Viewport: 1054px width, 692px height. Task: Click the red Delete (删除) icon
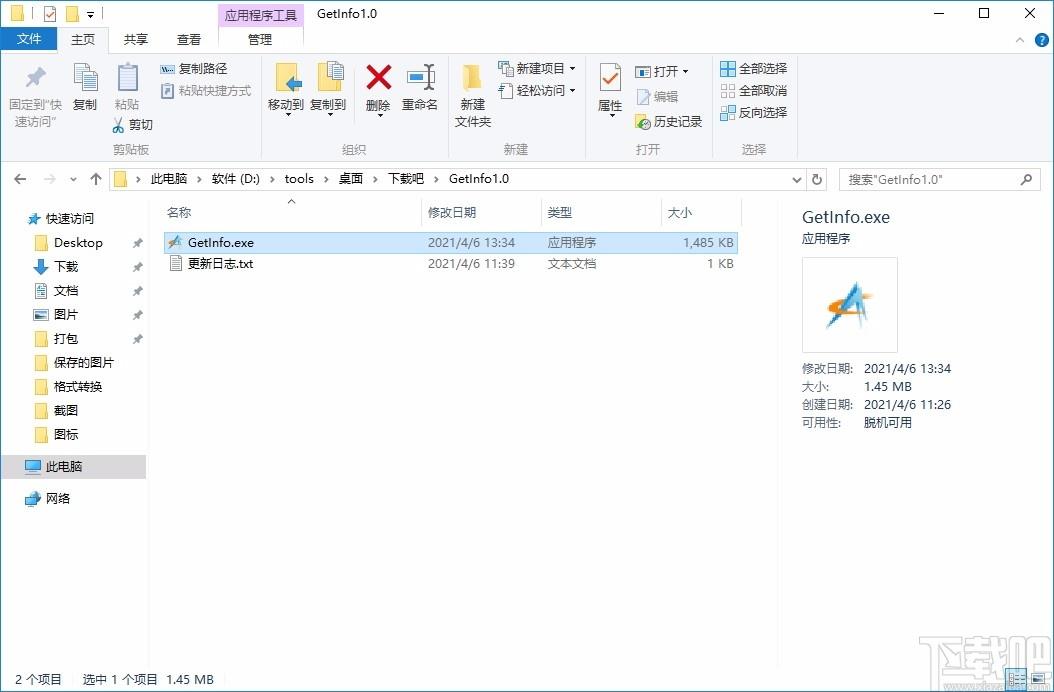point(378,77)
